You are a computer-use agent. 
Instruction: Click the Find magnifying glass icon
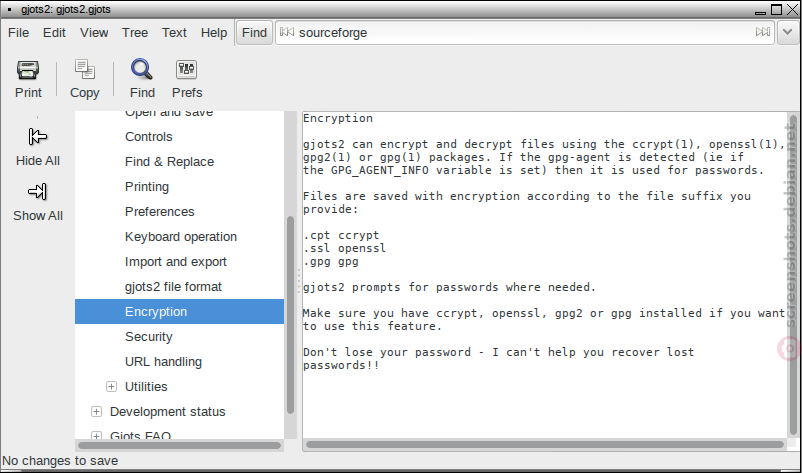142,70
